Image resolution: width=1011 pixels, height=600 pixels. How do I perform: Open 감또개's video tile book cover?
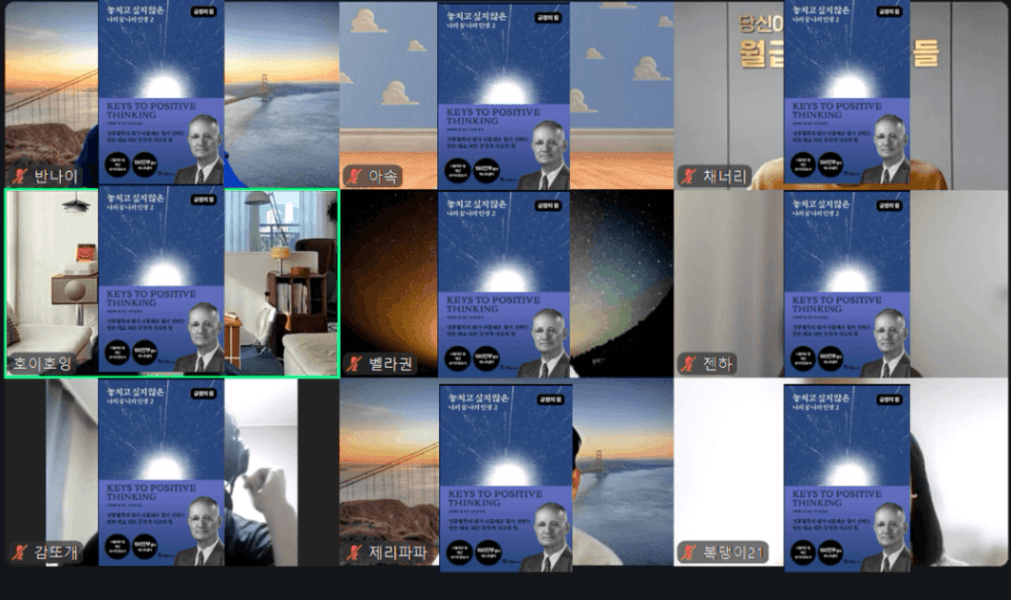click(x=161, y=472)
